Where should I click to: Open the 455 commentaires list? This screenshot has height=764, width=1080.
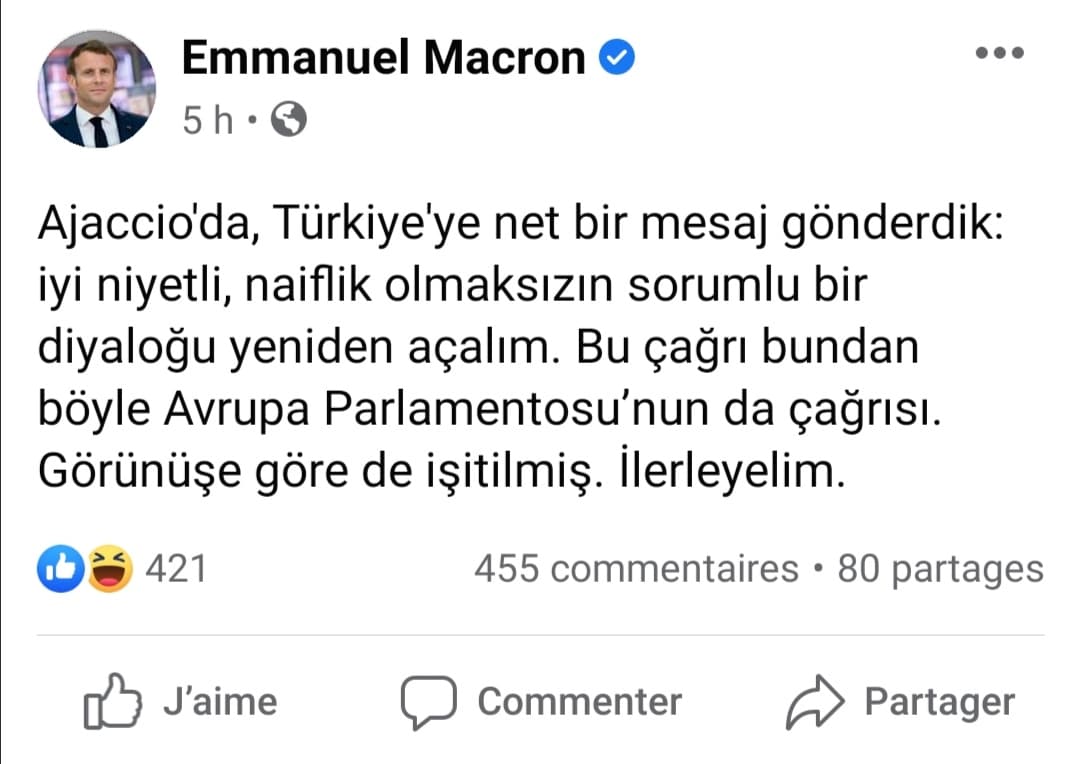point(636,570)
